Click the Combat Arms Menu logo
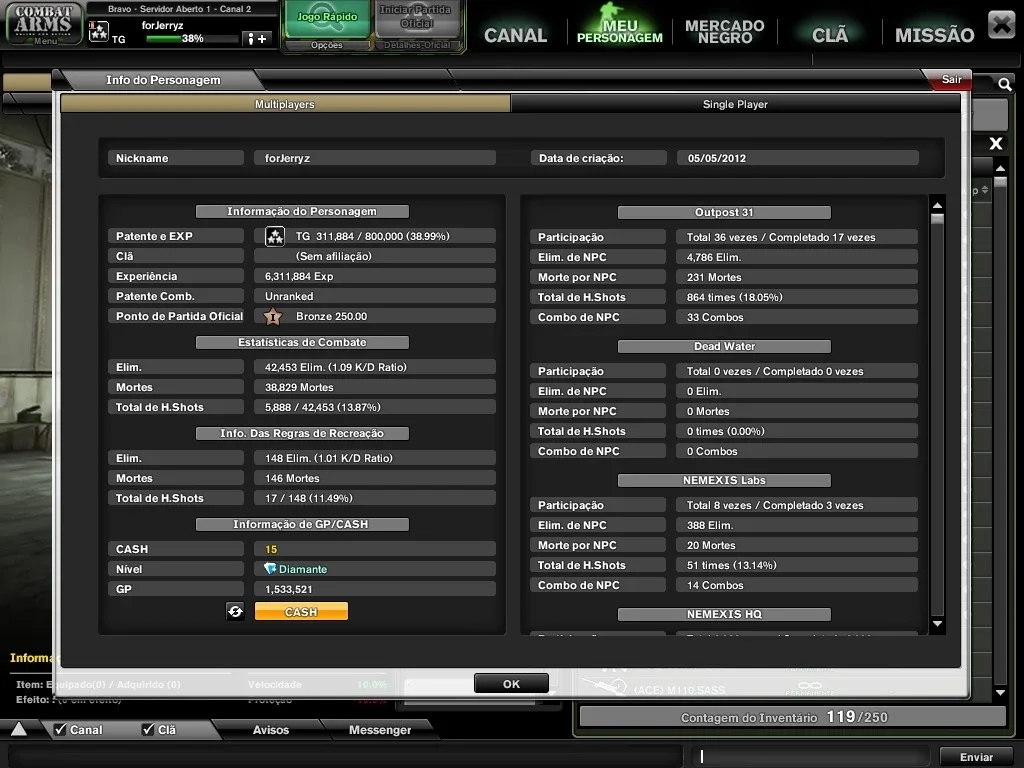 pos(44,24)
